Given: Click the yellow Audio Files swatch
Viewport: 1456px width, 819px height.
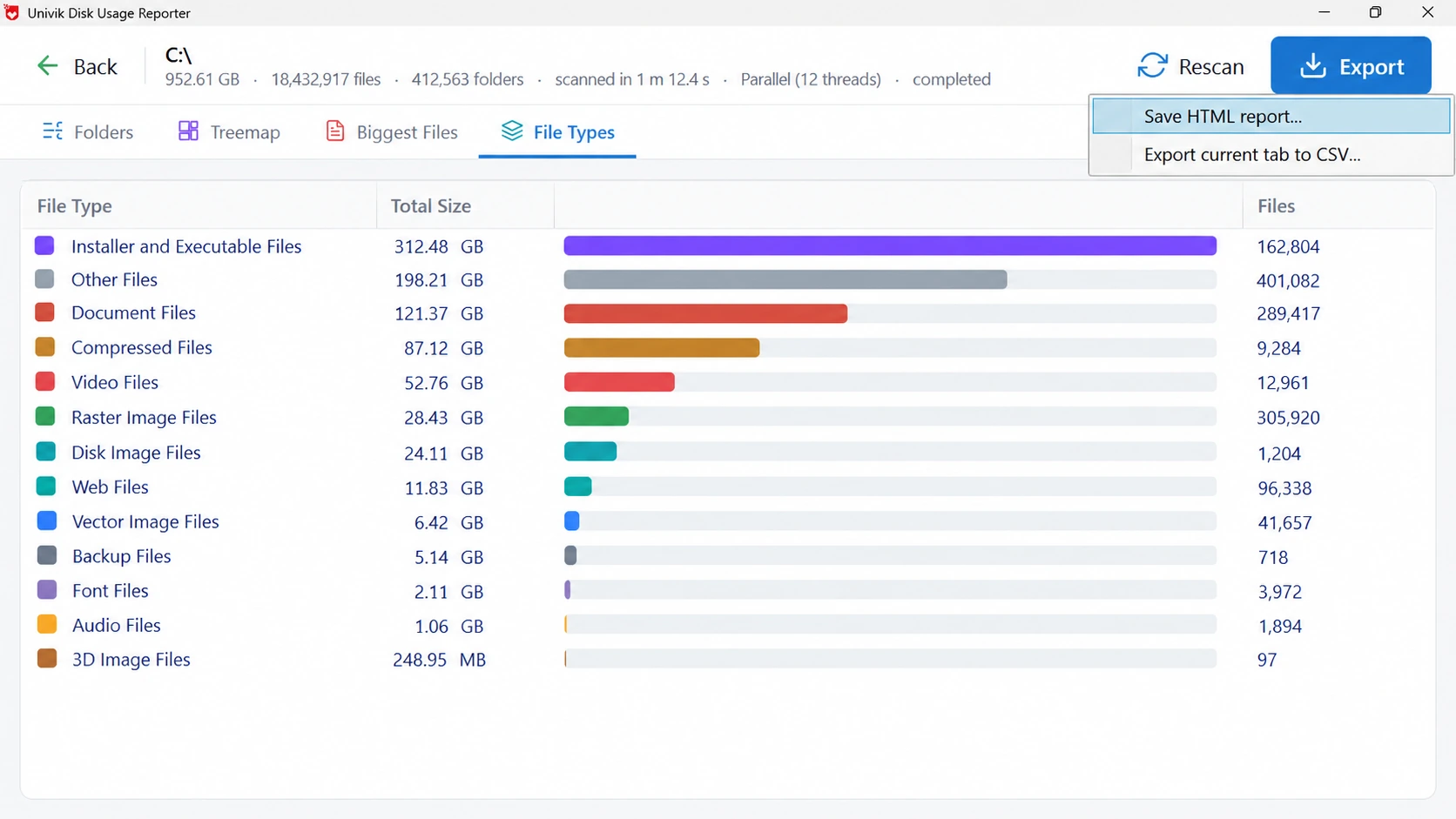Looking at the screenshot, I should 46,624.
